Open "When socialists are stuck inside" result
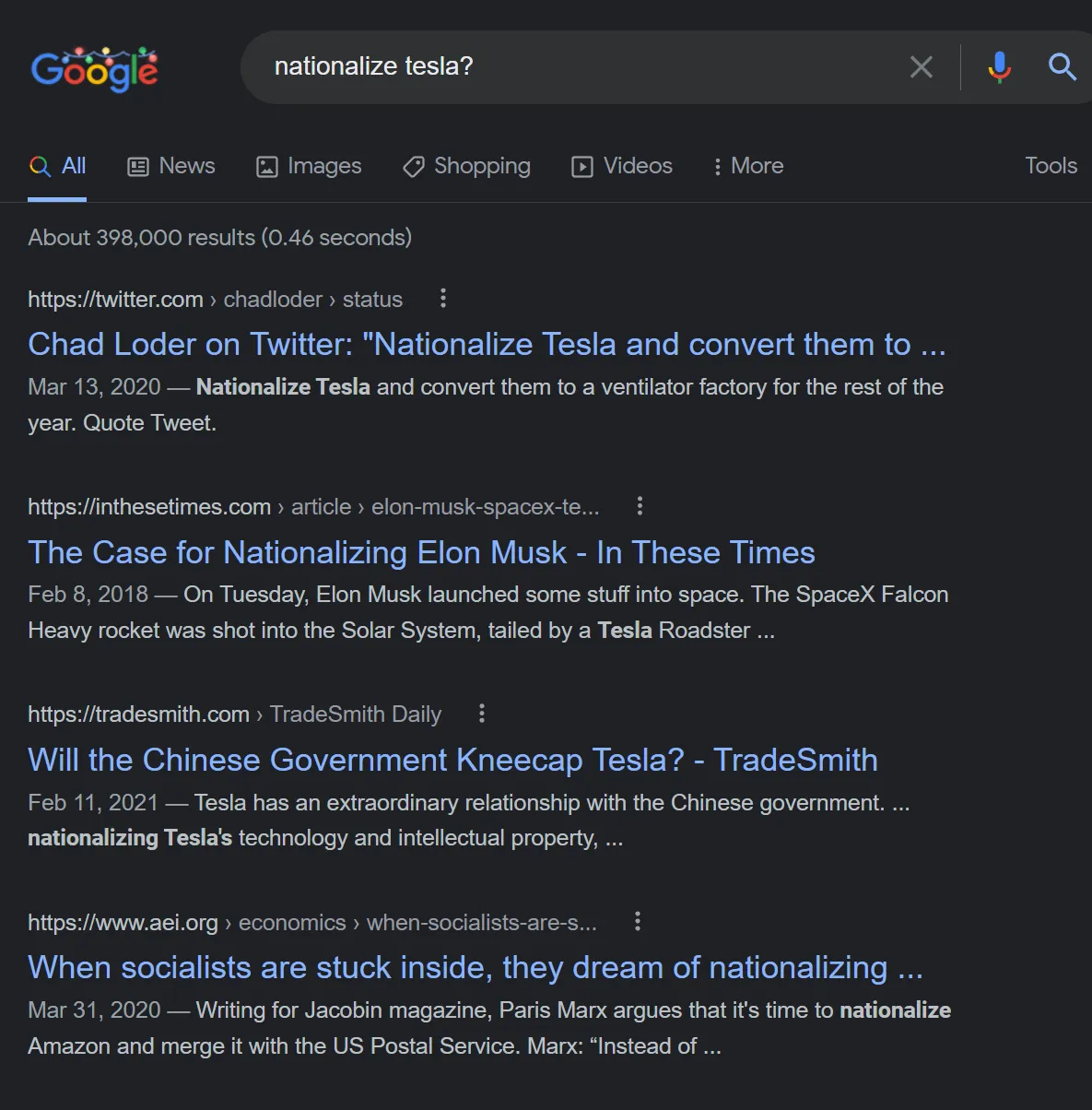The height and width of the screenshot is (1110, 1092). (476, 967)
